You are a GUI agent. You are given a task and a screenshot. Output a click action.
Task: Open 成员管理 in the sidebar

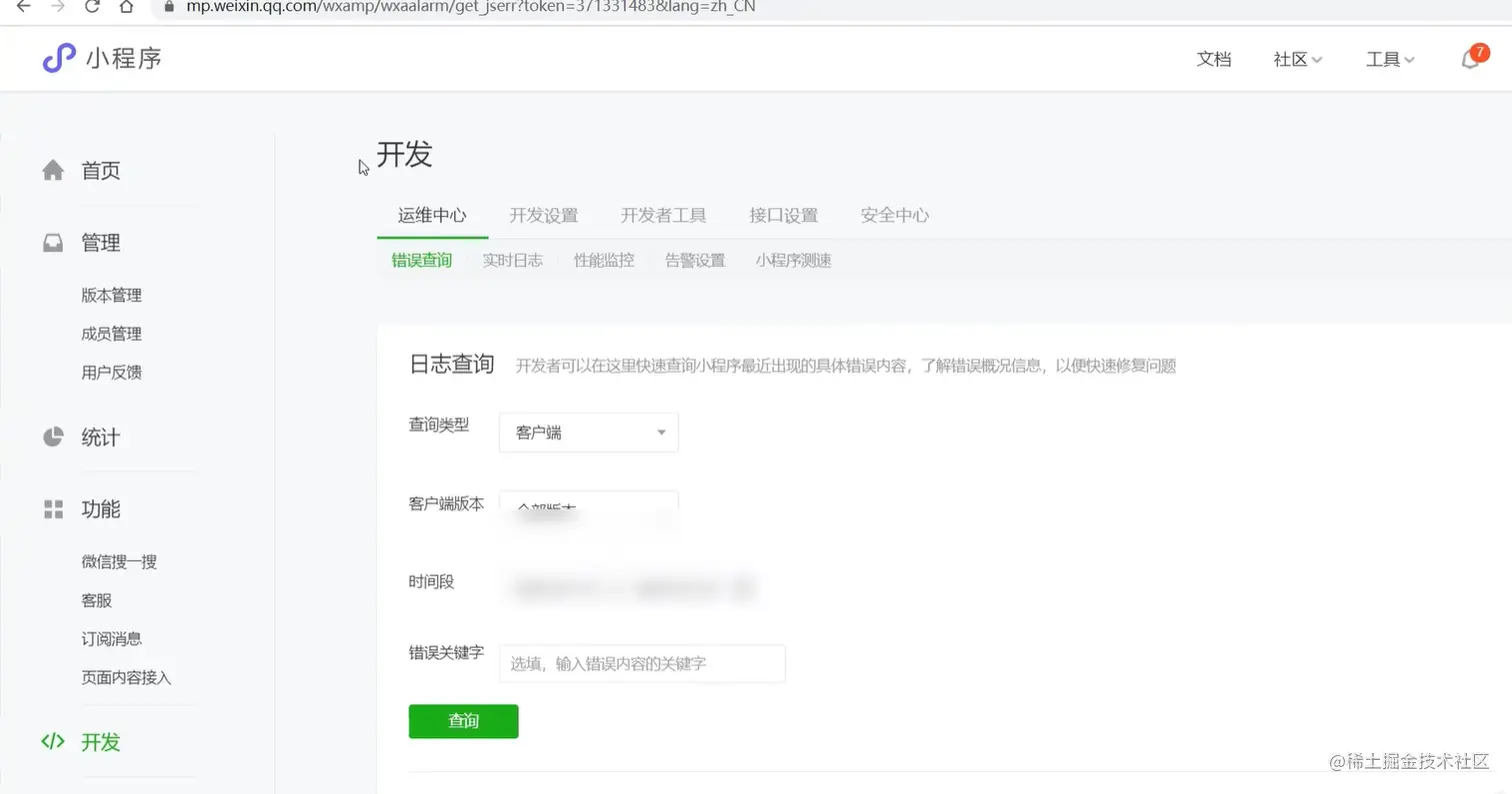[x=112, y=334]
